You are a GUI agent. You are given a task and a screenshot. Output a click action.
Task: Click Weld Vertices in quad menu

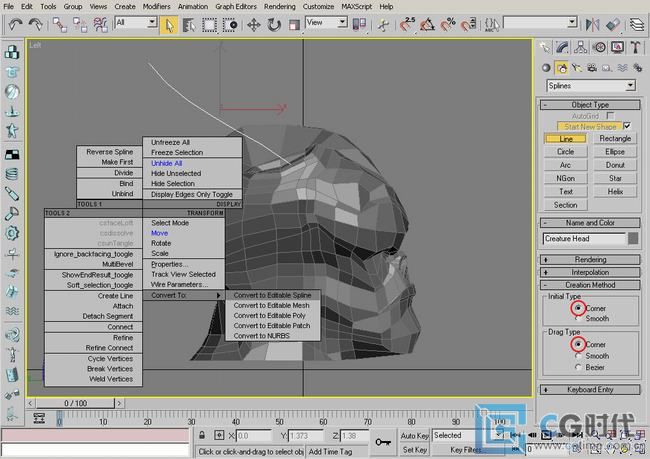(111, 379)
